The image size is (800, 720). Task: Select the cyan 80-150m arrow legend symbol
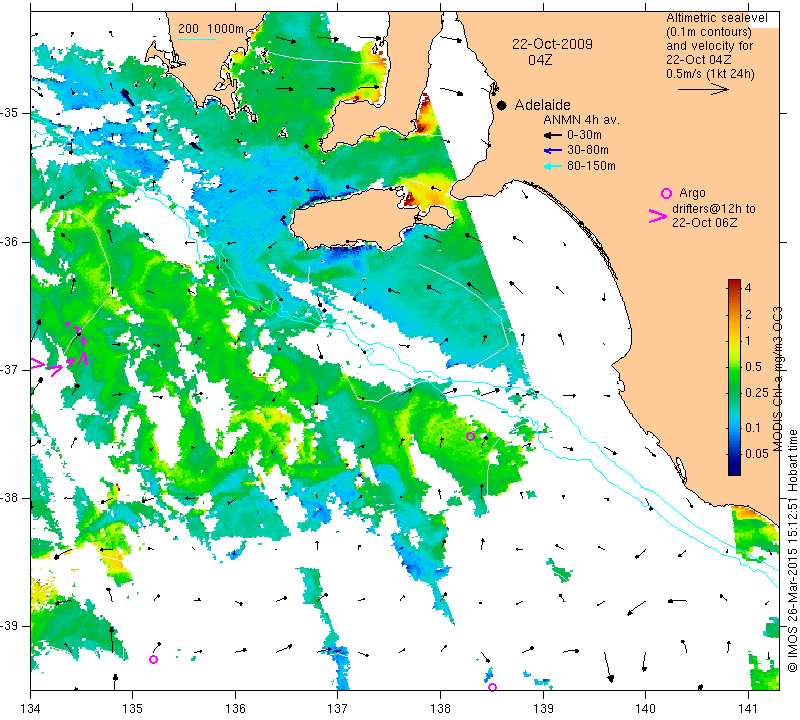point(553,166)
